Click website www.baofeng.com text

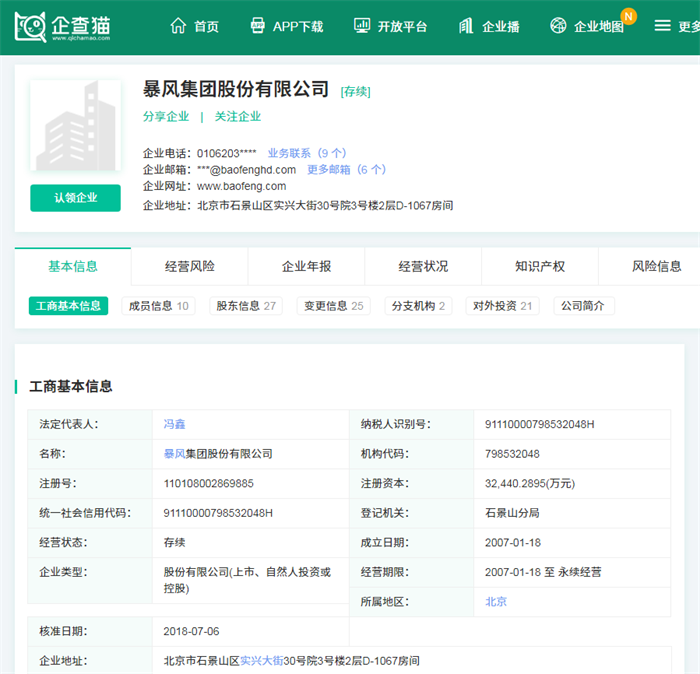tap(242, 186)
